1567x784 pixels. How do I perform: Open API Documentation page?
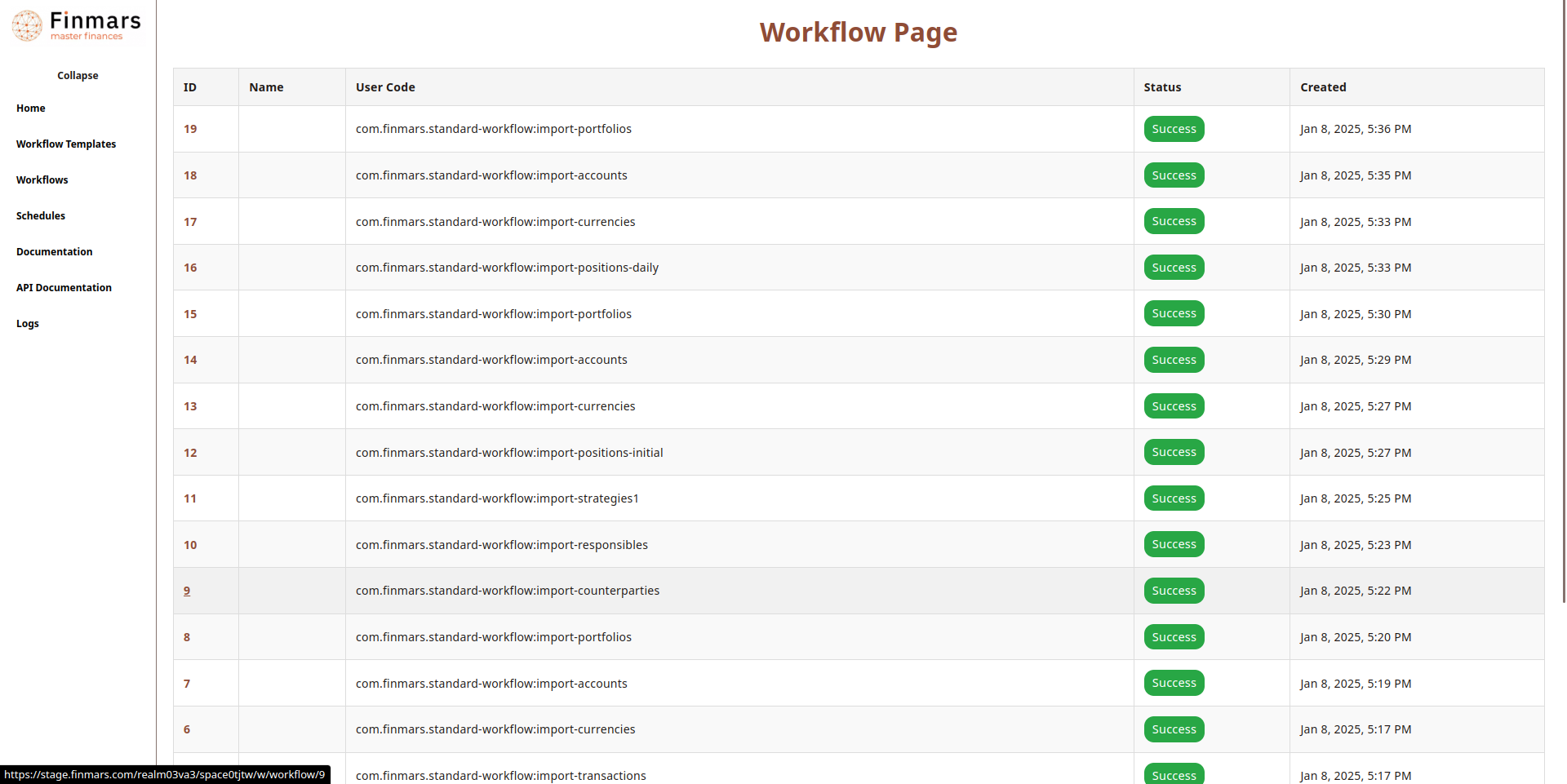(64, 288)
